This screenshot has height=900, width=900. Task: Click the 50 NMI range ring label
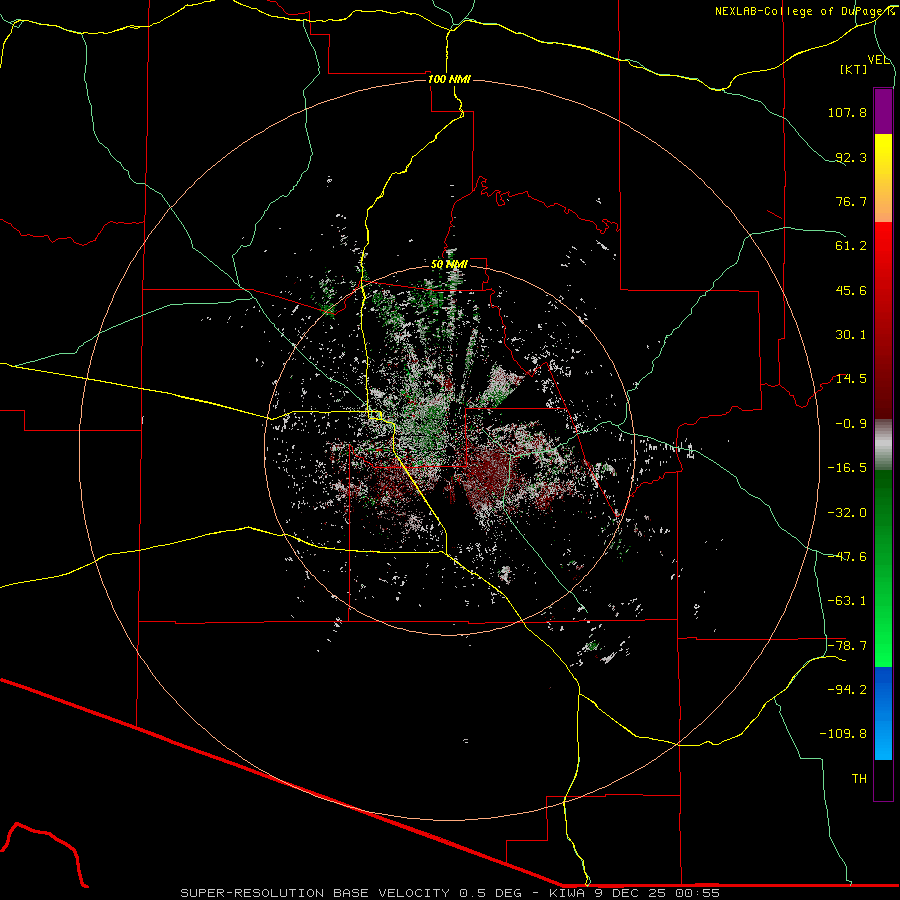click(x=449, y=265)
